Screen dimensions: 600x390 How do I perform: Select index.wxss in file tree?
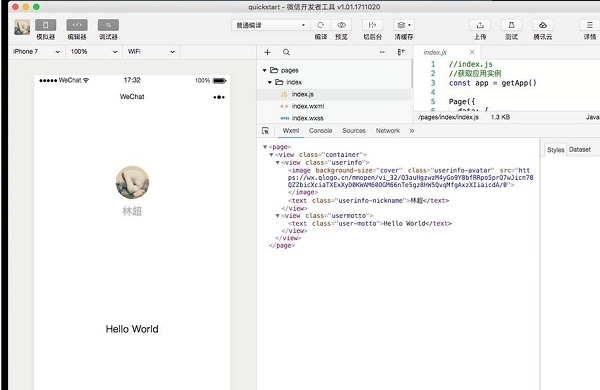pos(334,118)
